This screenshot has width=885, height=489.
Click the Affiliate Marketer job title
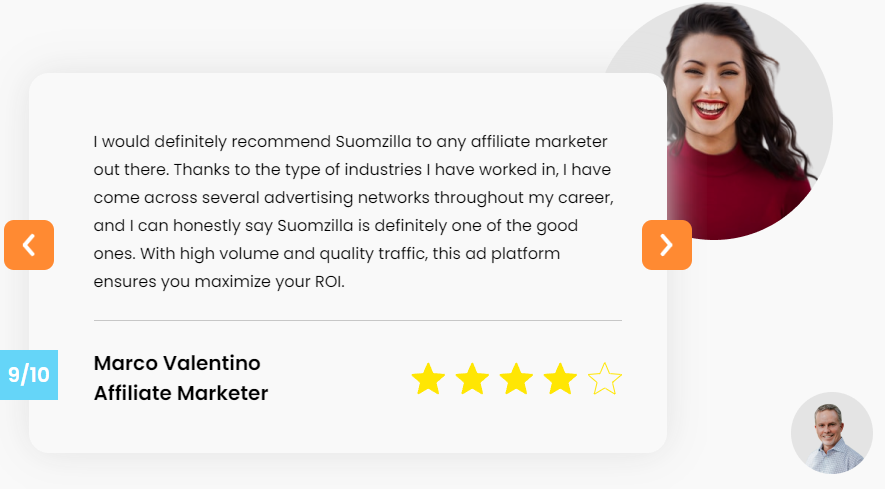coord(181,394)
